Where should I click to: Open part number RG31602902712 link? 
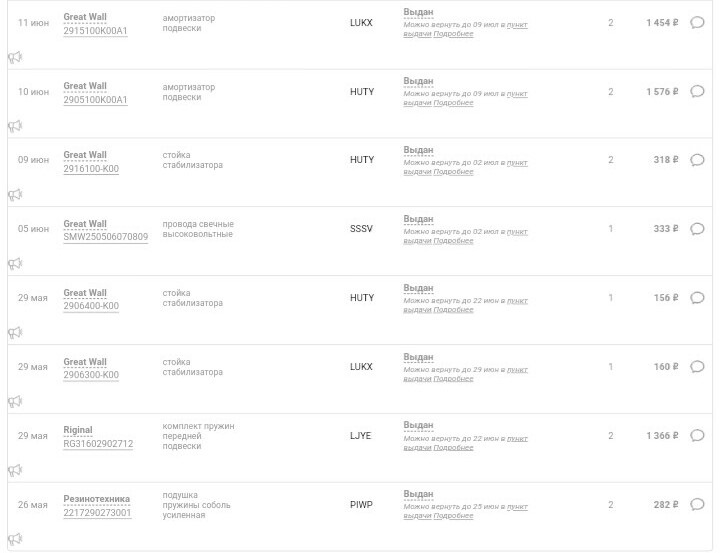tap(98, 444)
